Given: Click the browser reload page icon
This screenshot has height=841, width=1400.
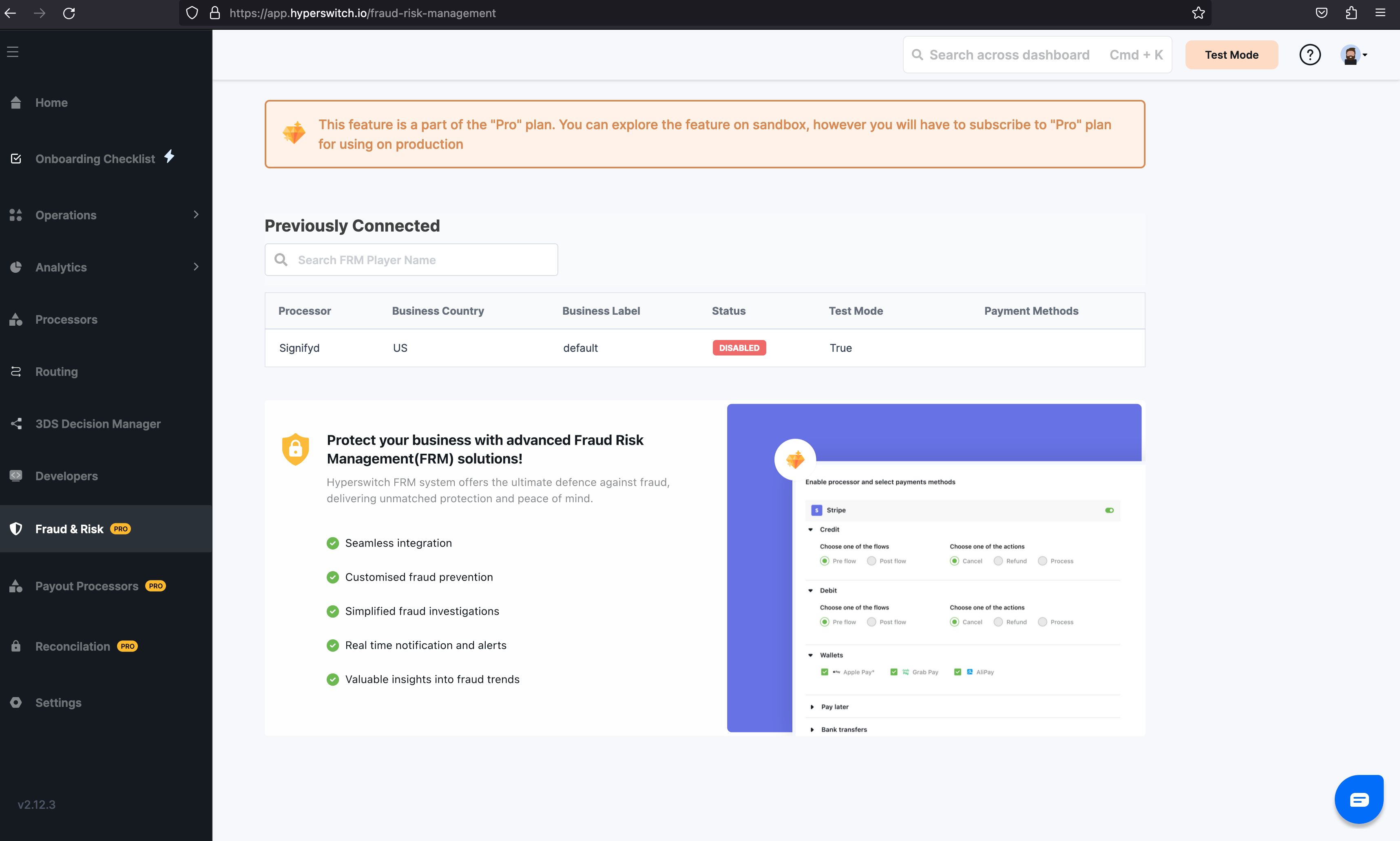Looking at the screenshot, I should click(69, 13).
